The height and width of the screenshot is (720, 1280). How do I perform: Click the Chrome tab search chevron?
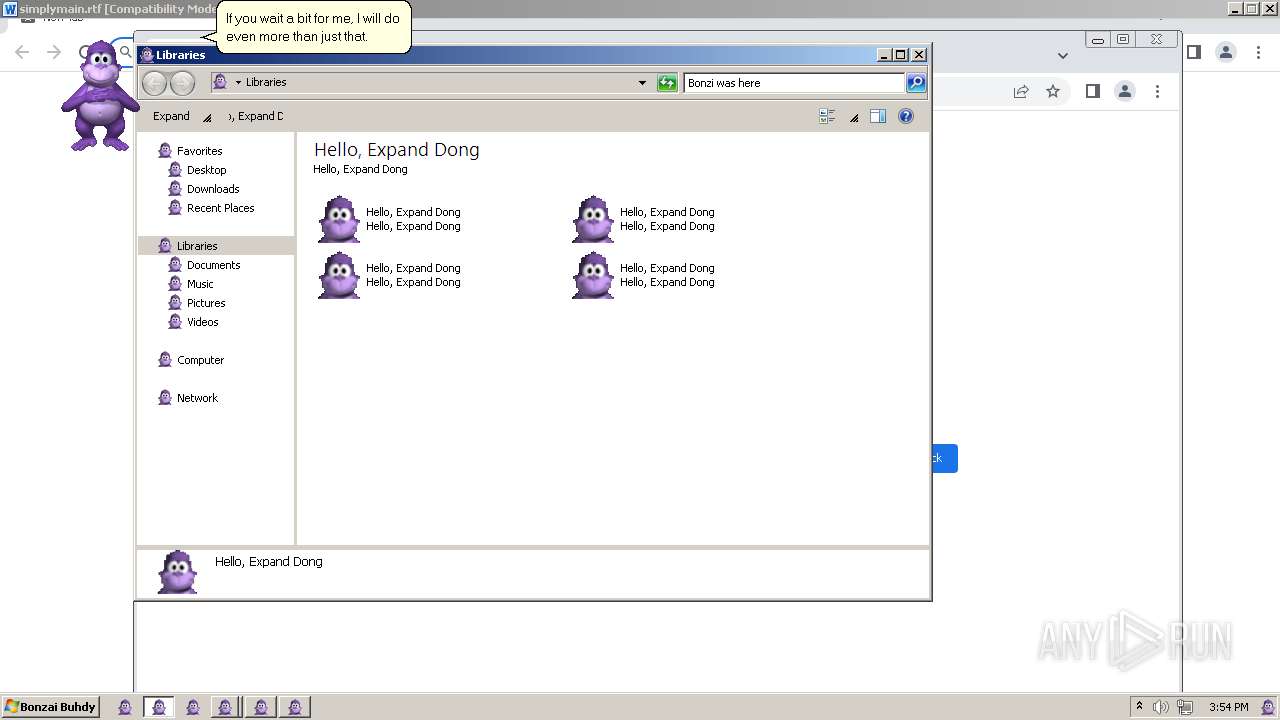1063,56
